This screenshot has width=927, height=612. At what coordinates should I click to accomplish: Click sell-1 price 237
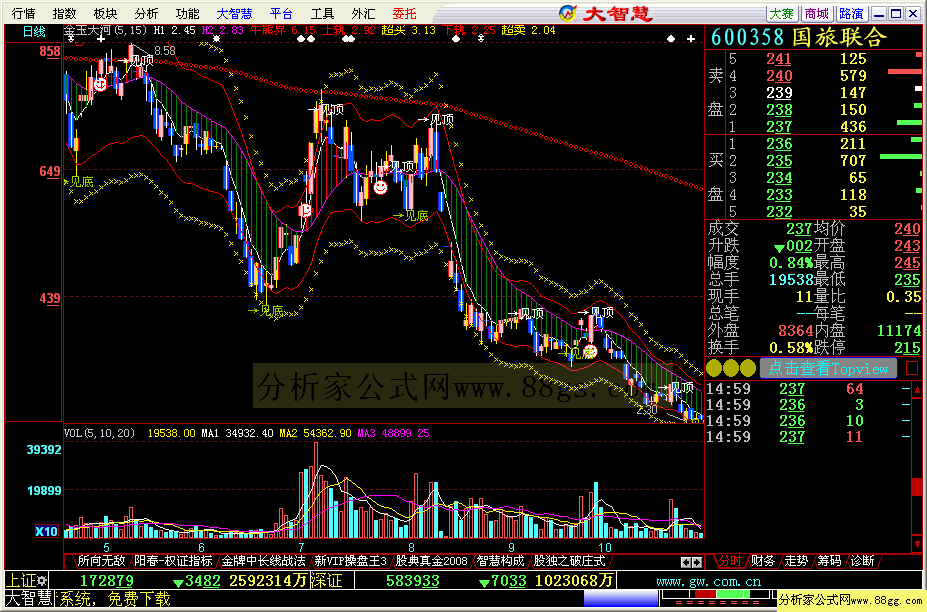pyautogui.click(x=779, y=127)
